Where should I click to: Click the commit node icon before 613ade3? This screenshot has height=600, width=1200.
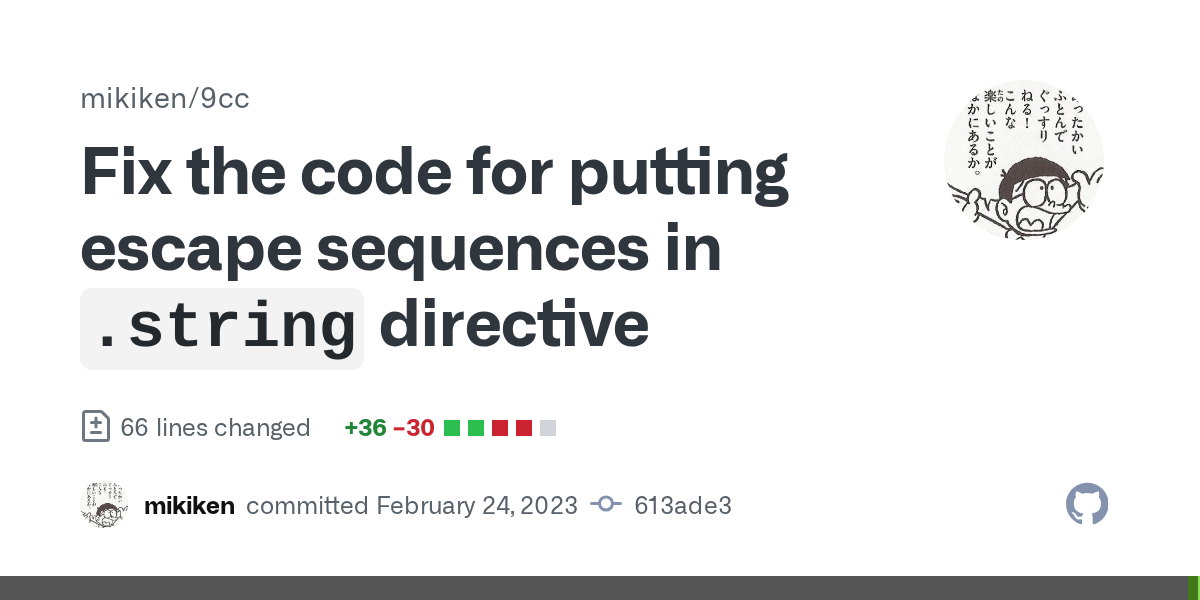pyautogui.click(x=606, y=505)
